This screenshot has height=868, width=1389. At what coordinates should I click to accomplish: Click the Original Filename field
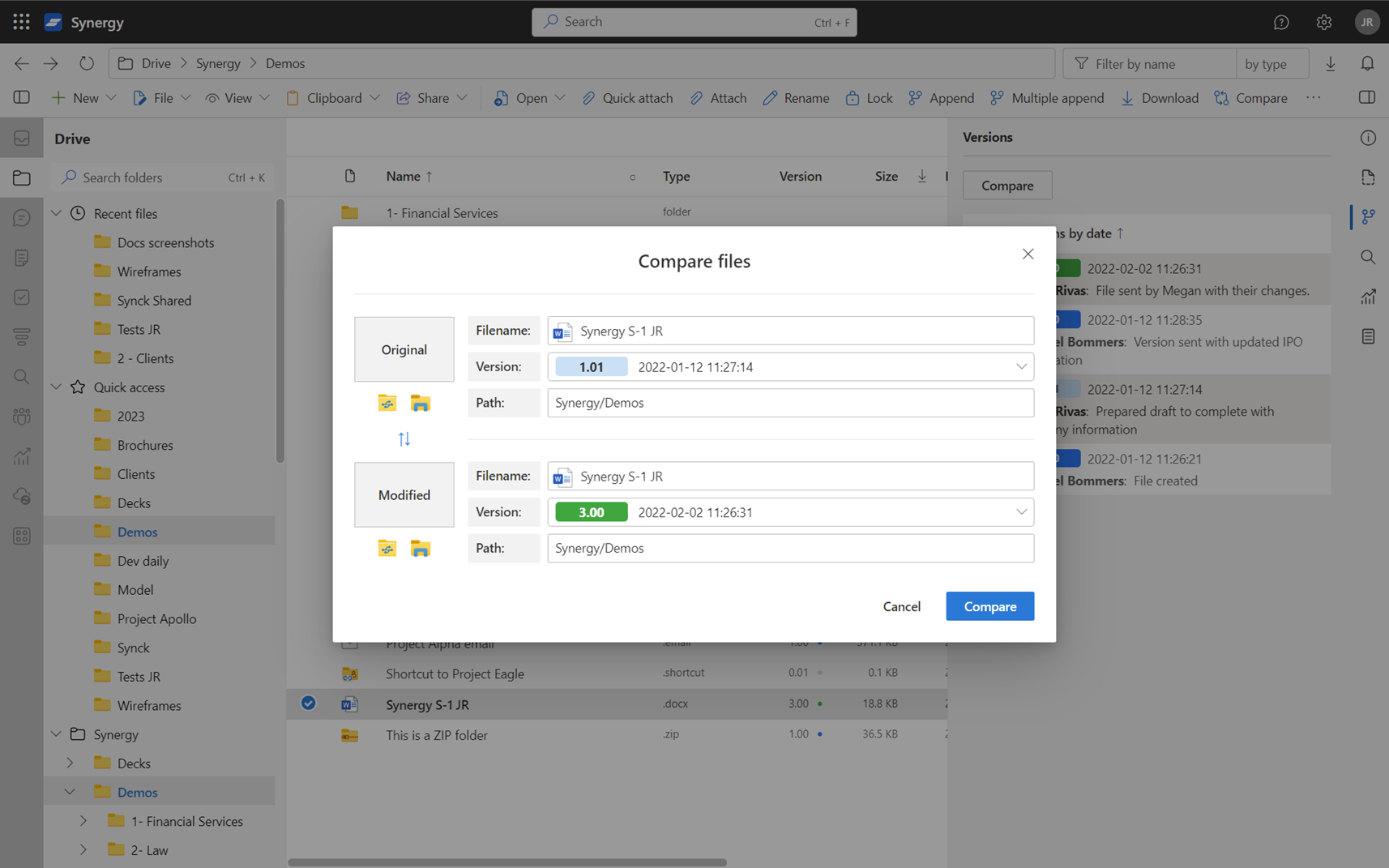pyautogui.click(x=790, y=331)
